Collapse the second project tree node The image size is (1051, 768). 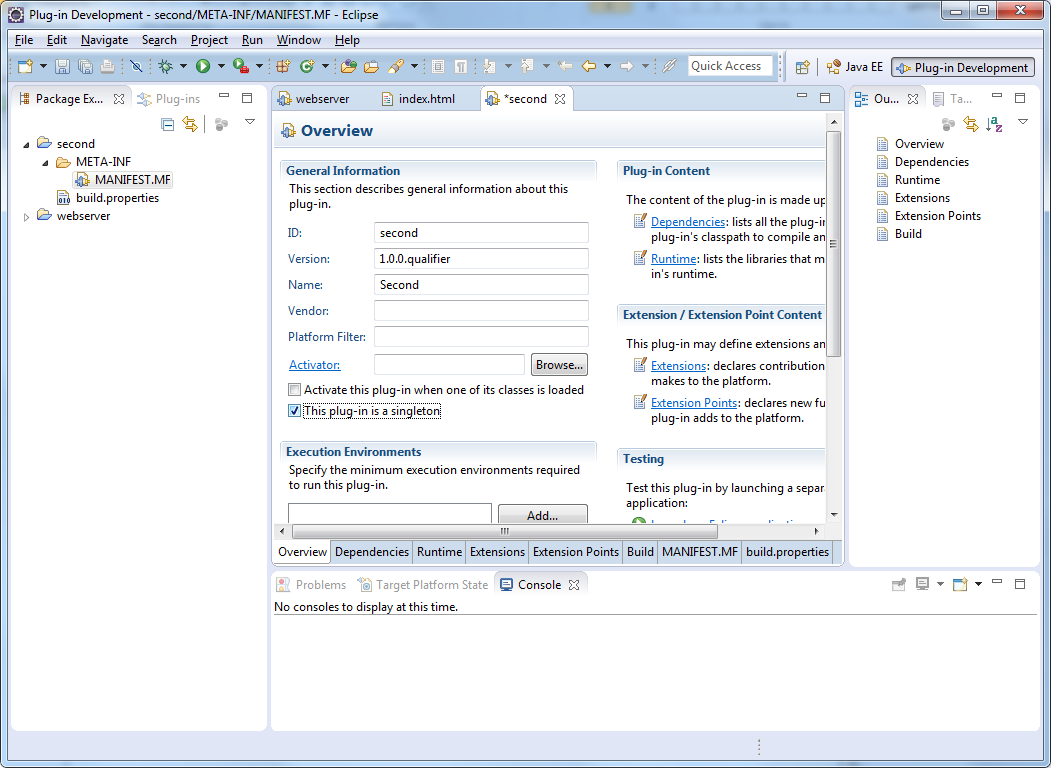(x=26, y=144)
